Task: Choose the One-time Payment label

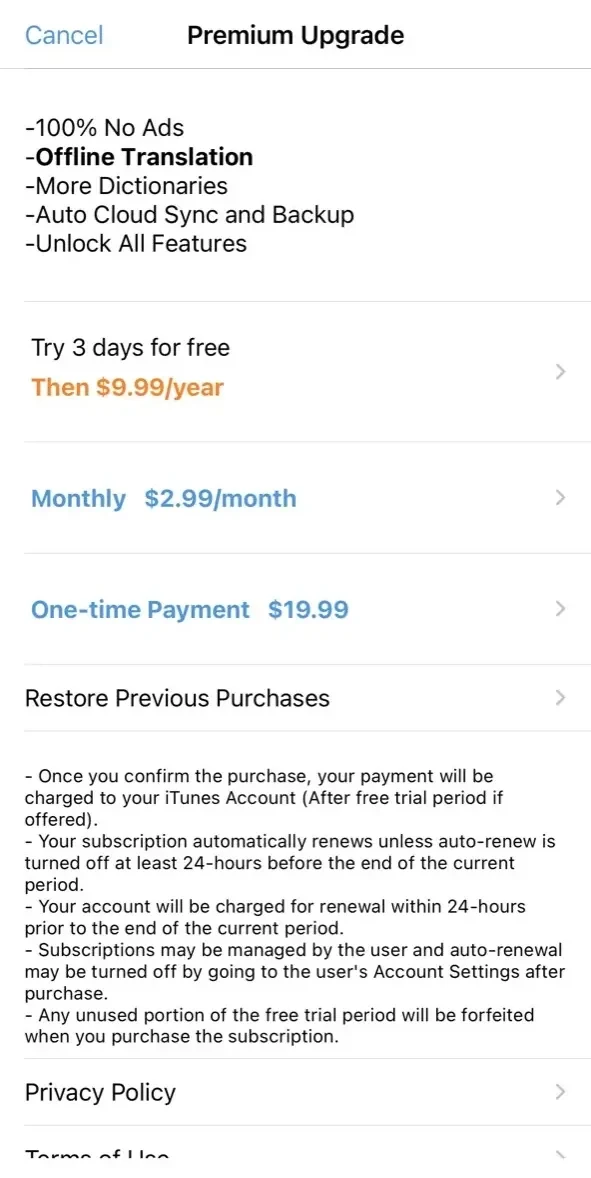Action: click(140, 609)
